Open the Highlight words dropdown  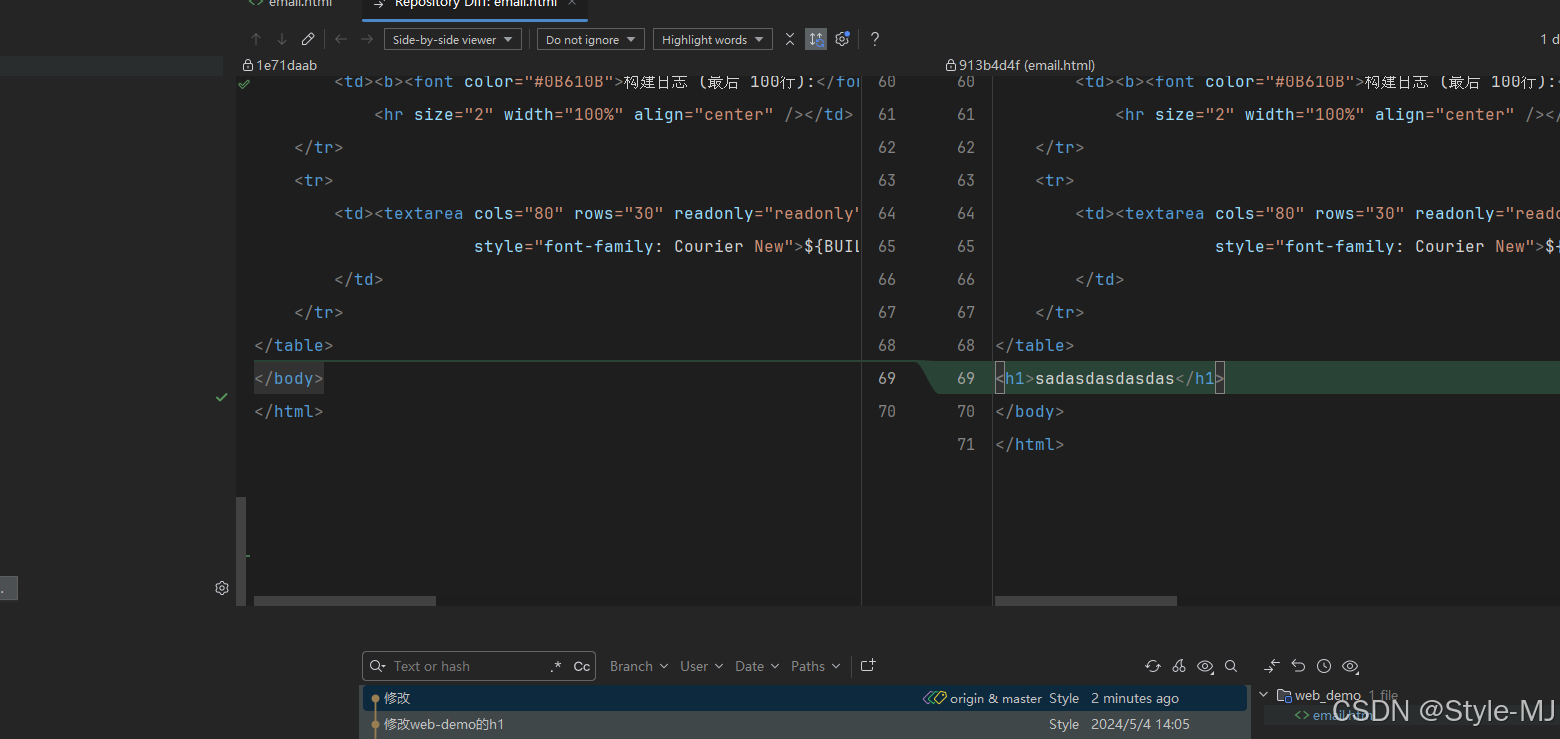tap(712, 40)
